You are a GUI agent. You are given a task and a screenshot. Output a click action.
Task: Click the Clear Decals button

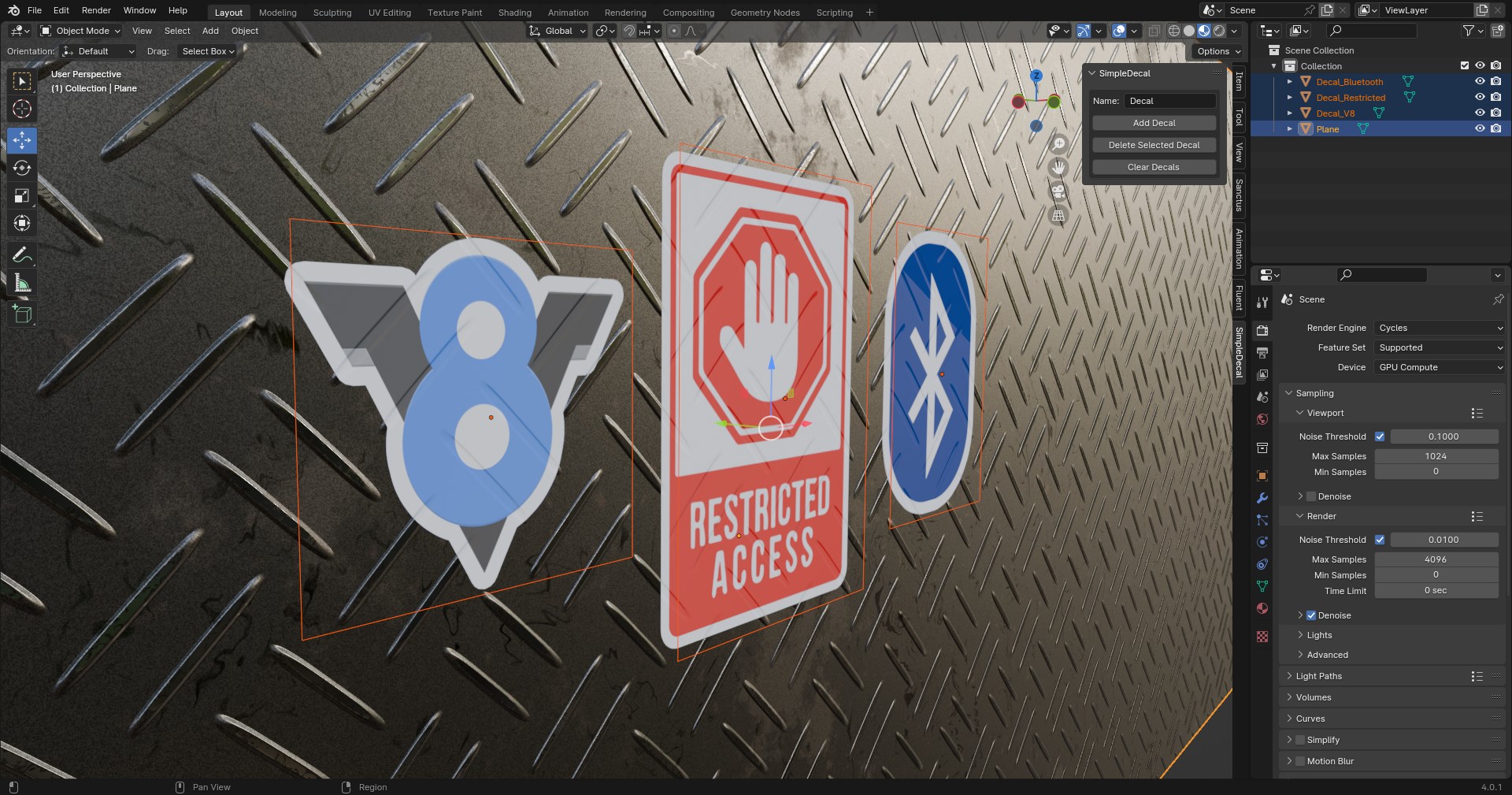[1154, 167]
